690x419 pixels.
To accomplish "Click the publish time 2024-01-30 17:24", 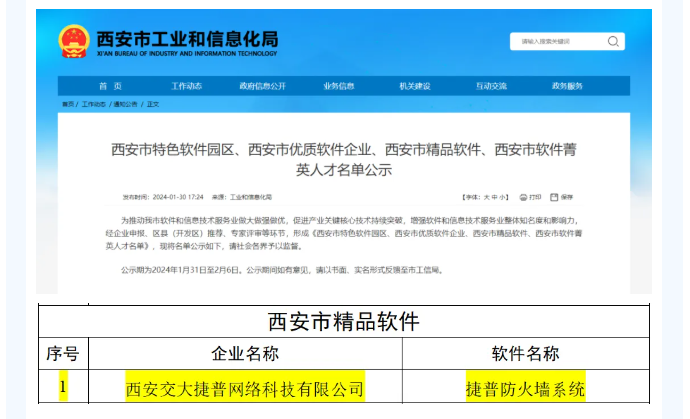I will pyautogui.click(x=178, y=197).
